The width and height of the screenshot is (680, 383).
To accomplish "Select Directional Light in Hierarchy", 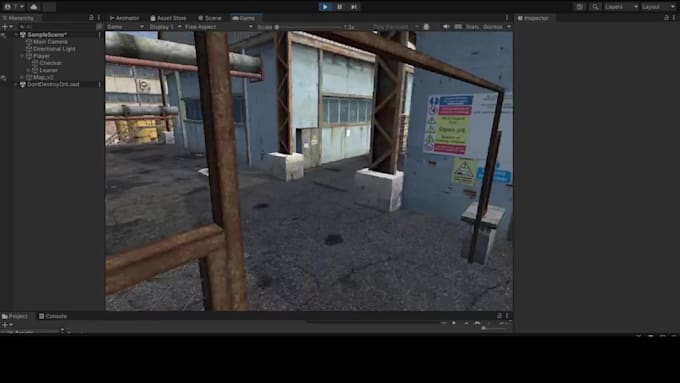I will click(54, 49).
